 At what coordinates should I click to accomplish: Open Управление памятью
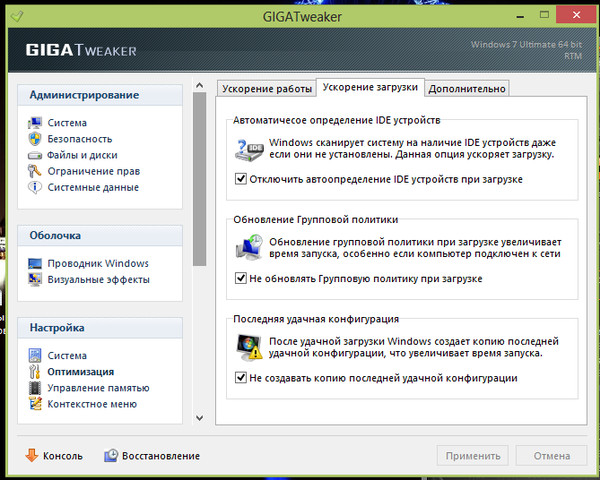tap(98, 388)
